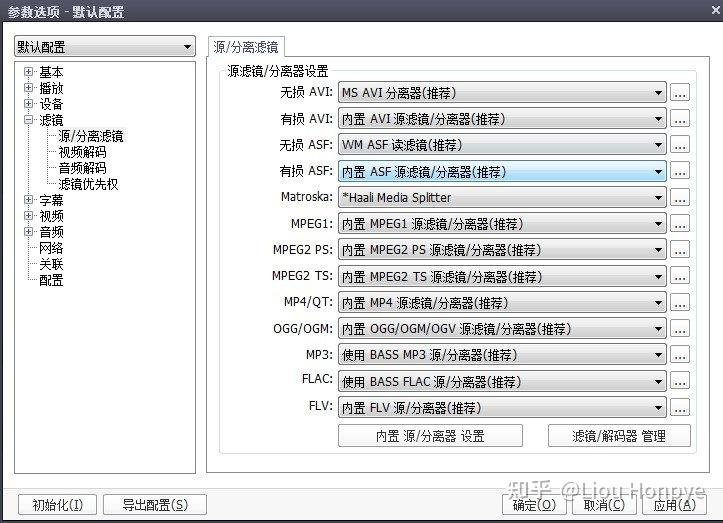Open the MPEG2 TS filter dropdown
The image size is (723, 523).
[502, 277]
